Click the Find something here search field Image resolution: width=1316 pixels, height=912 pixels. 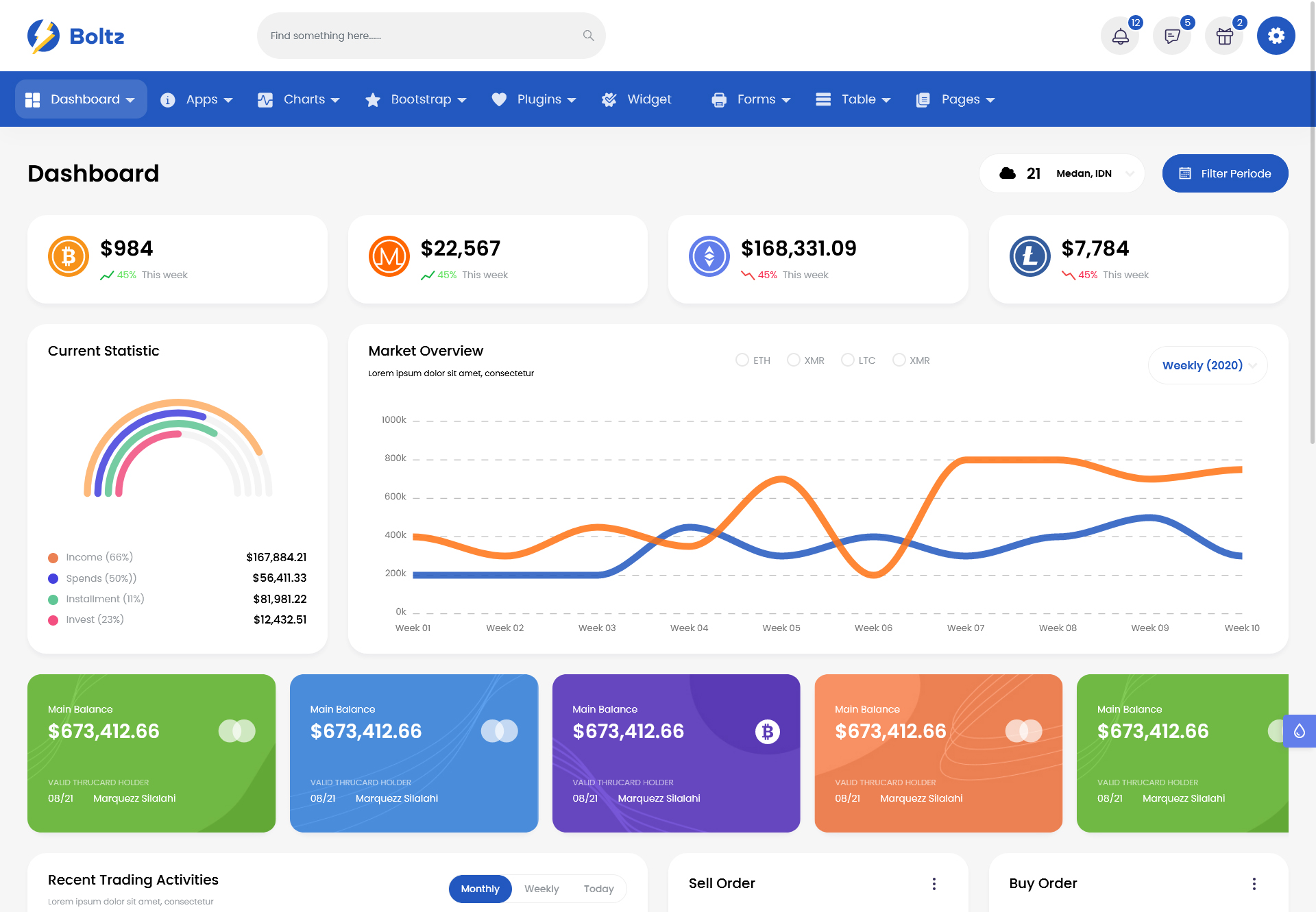coord(431,36)
